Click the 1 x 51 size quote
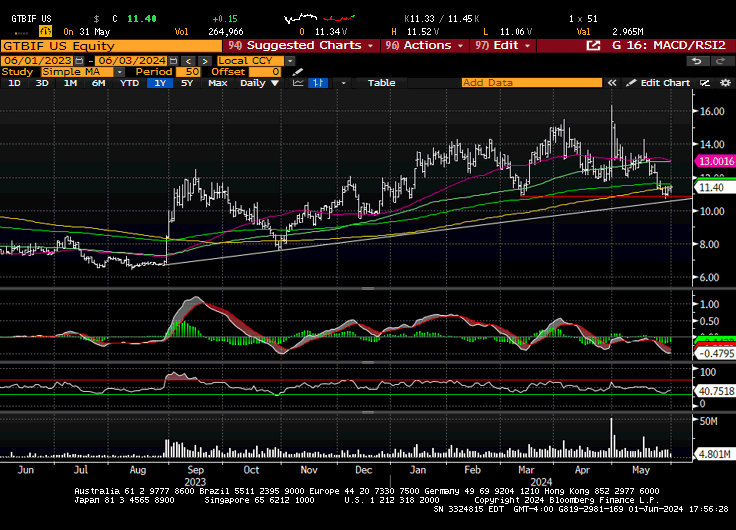This screenshot has width=736, height=530. tap(583, 19)
